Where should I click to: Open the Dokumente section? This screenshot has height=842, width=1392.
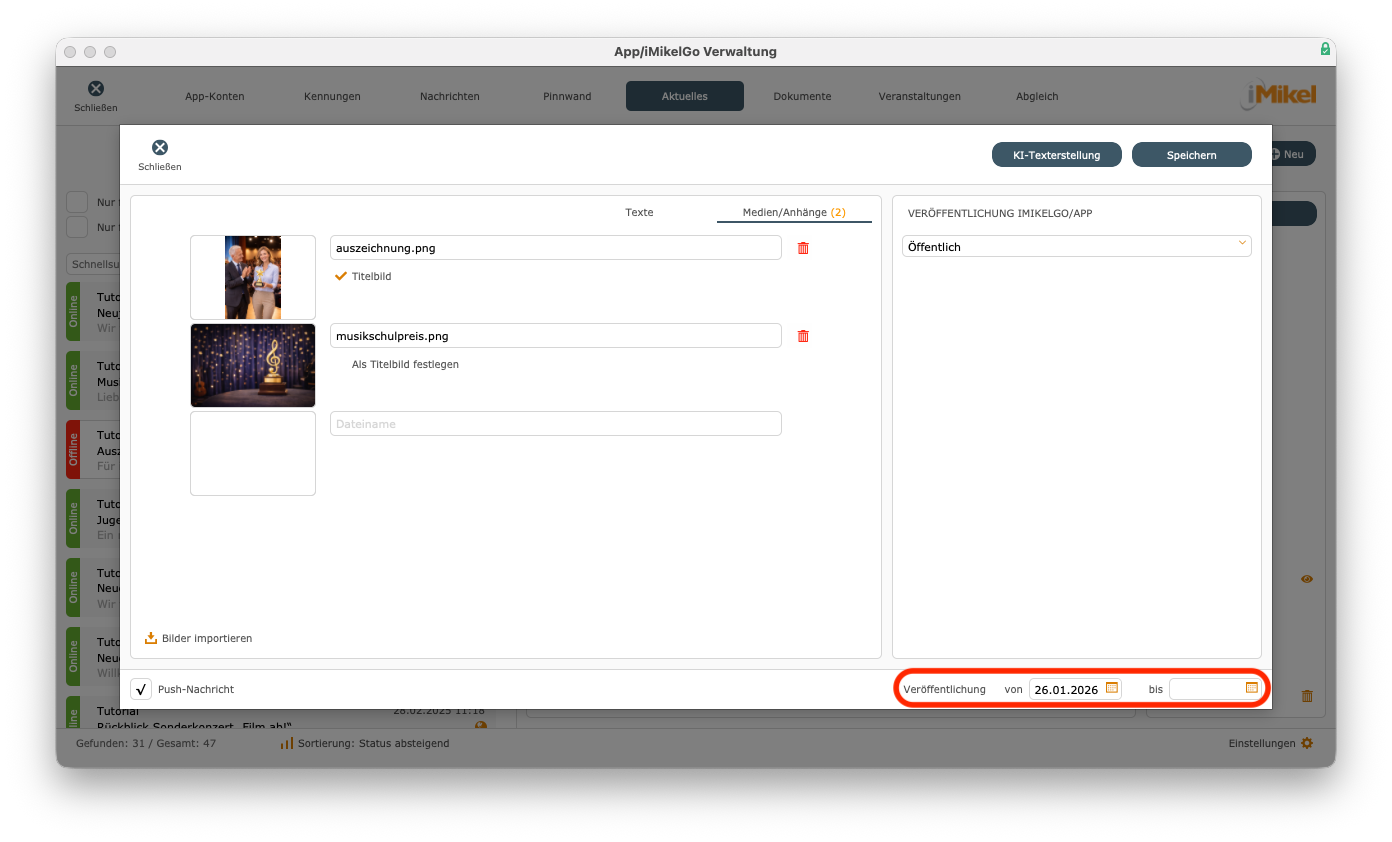[802, 96]
